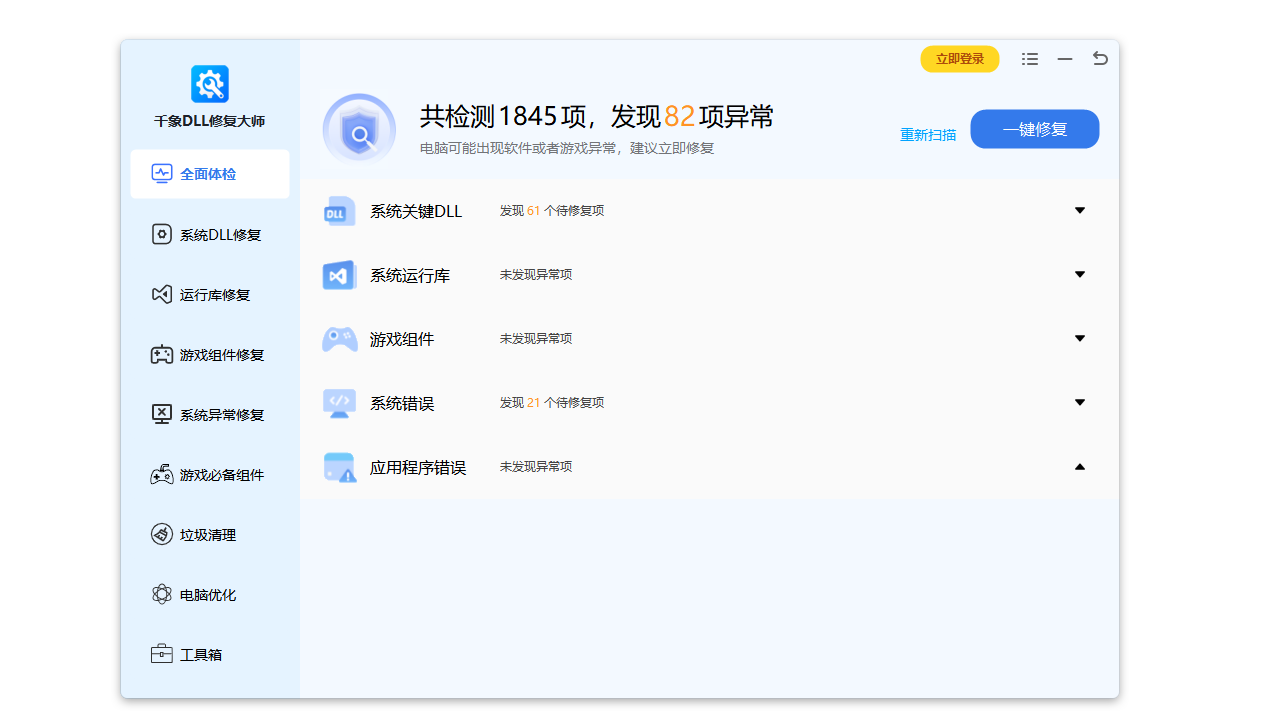This screenshot has height=720, width=1280.
Task: Click the 立即登录 login button
Action: point(959,59)
